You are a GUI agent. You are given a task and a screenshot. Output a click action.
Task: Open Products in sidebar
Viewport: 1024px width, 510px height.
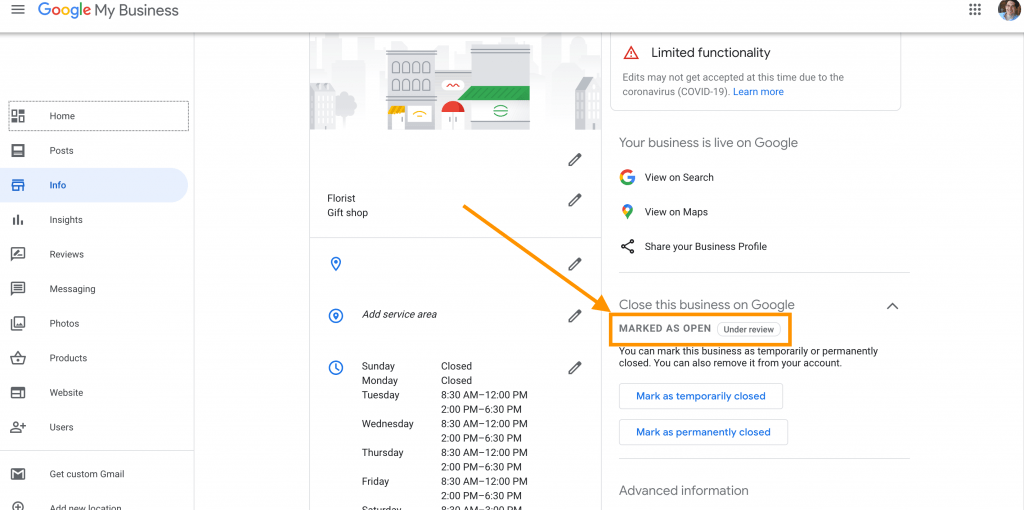94,358
